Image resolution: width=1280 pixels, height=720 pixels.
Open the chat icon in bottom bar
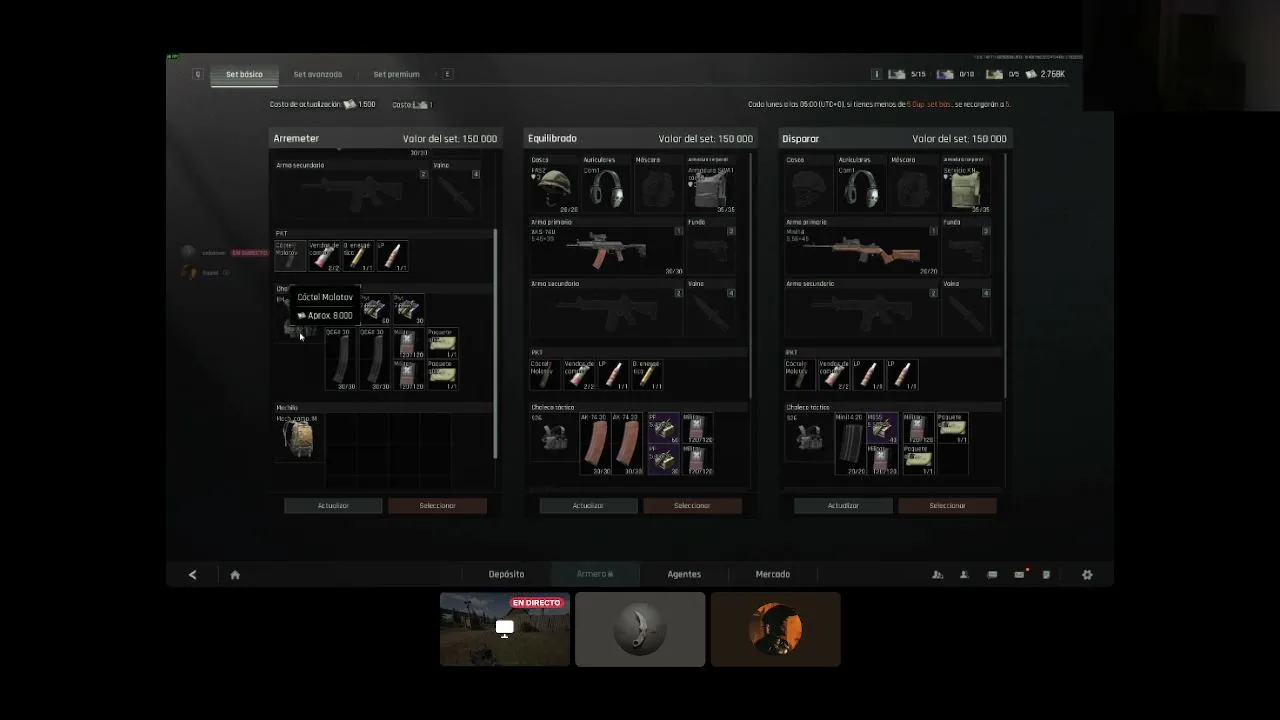point(992,574)
